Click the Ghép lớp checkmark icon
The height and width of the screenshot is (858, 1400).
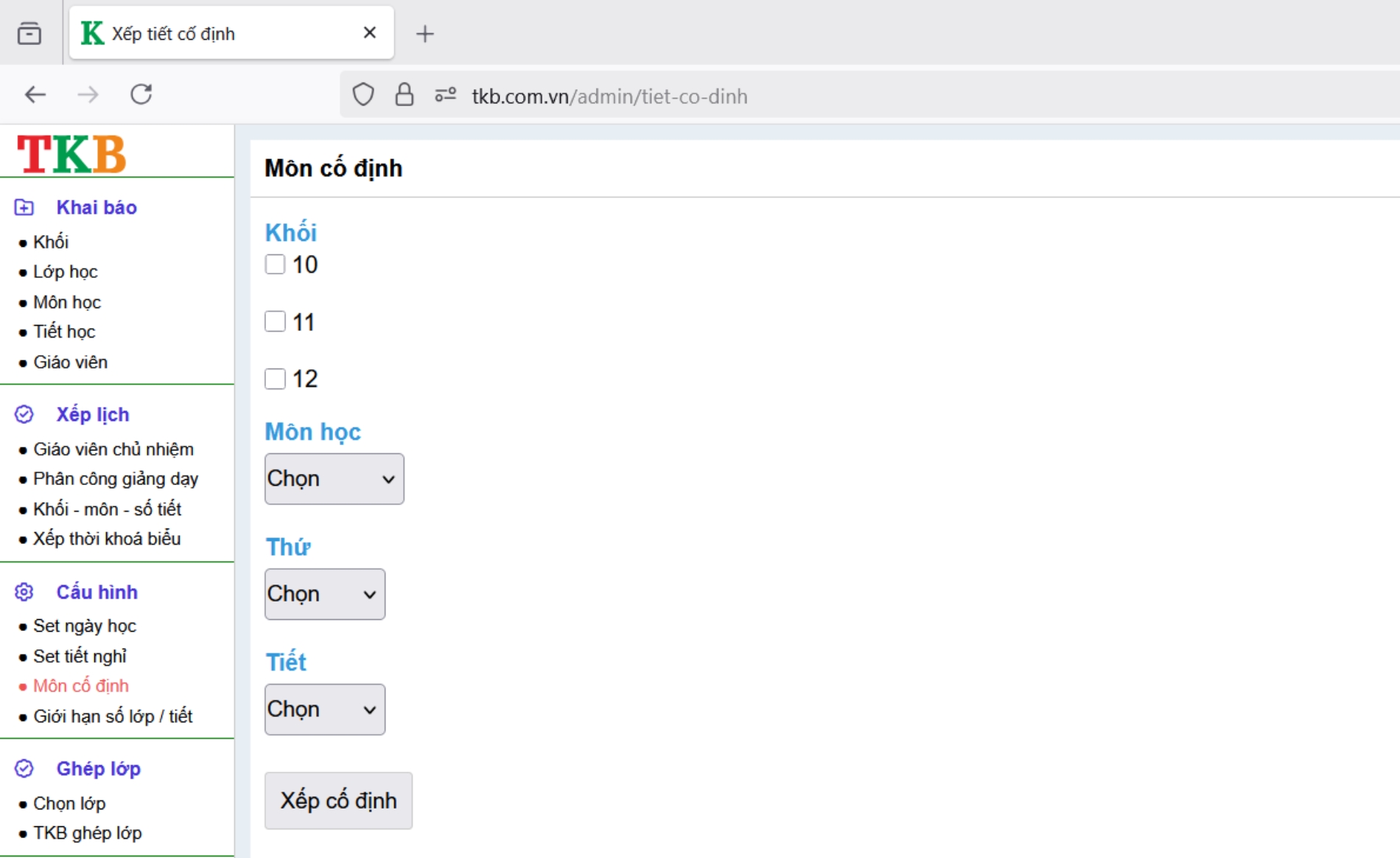click(24, 768)
